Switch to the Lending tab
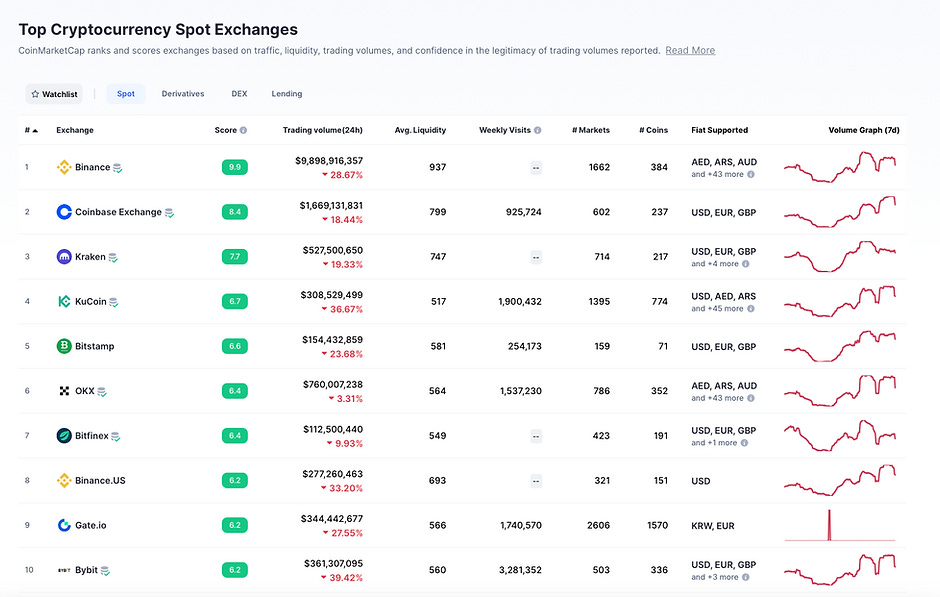 click(287, 94)
